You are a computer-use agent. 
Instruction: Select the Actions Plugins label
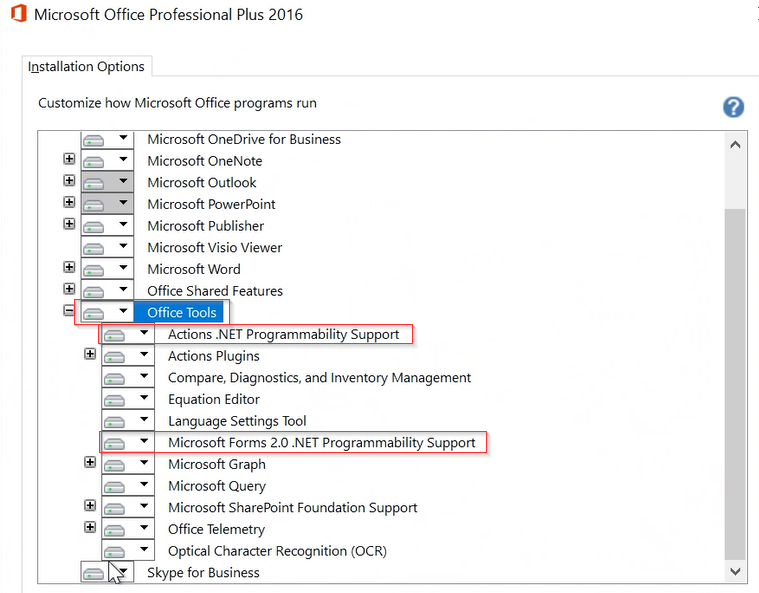click(x=213, y=356)
